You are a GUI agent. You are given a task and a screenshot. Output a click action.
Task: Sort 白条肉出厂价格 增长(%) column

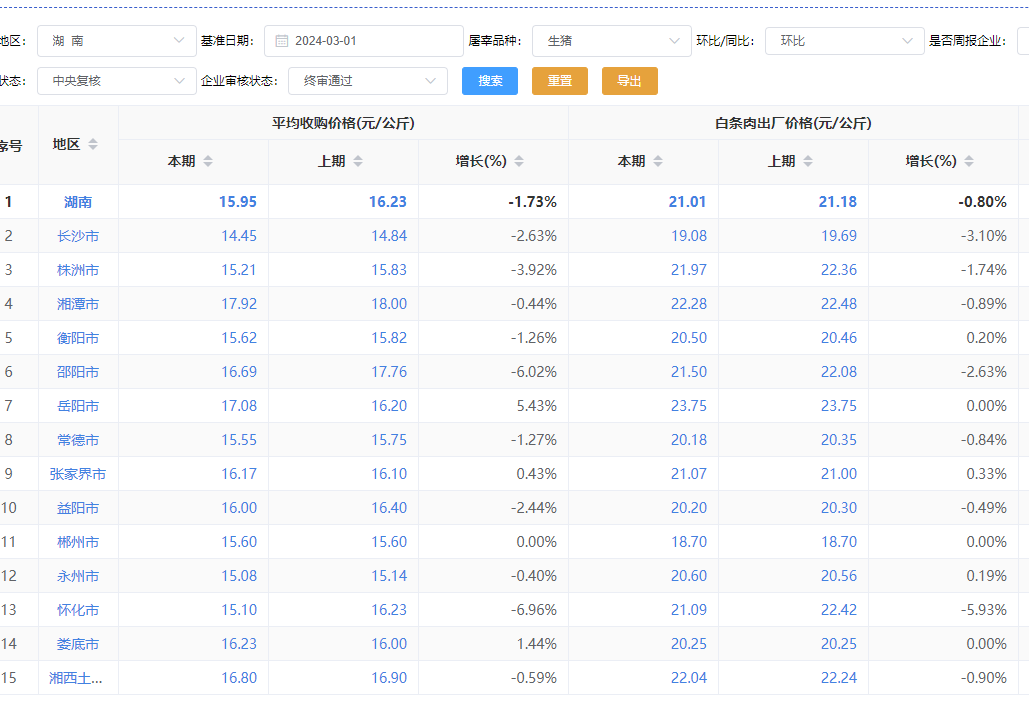pos(968,161)
